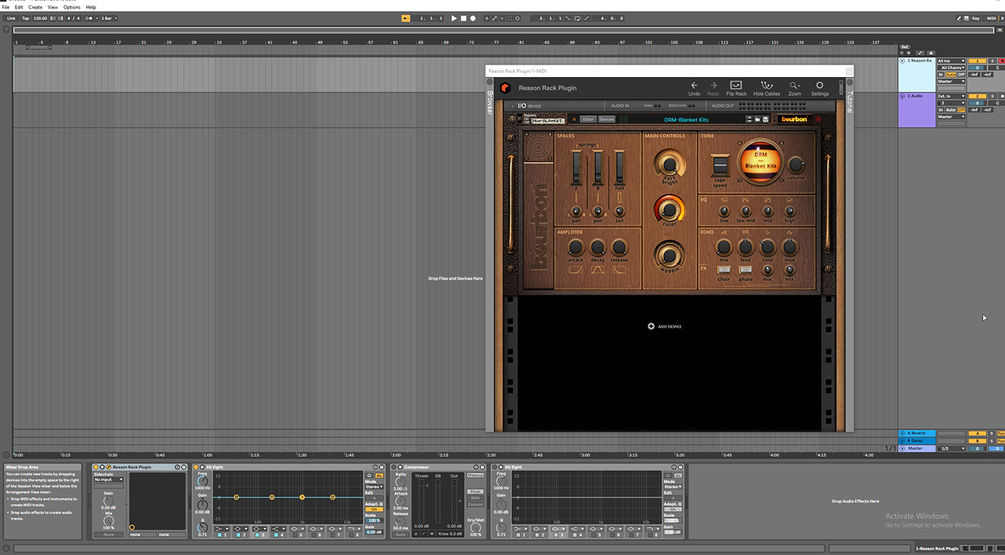Click the bourbon wobble knob
The image size is (1005, 555).
coord(669,256)
